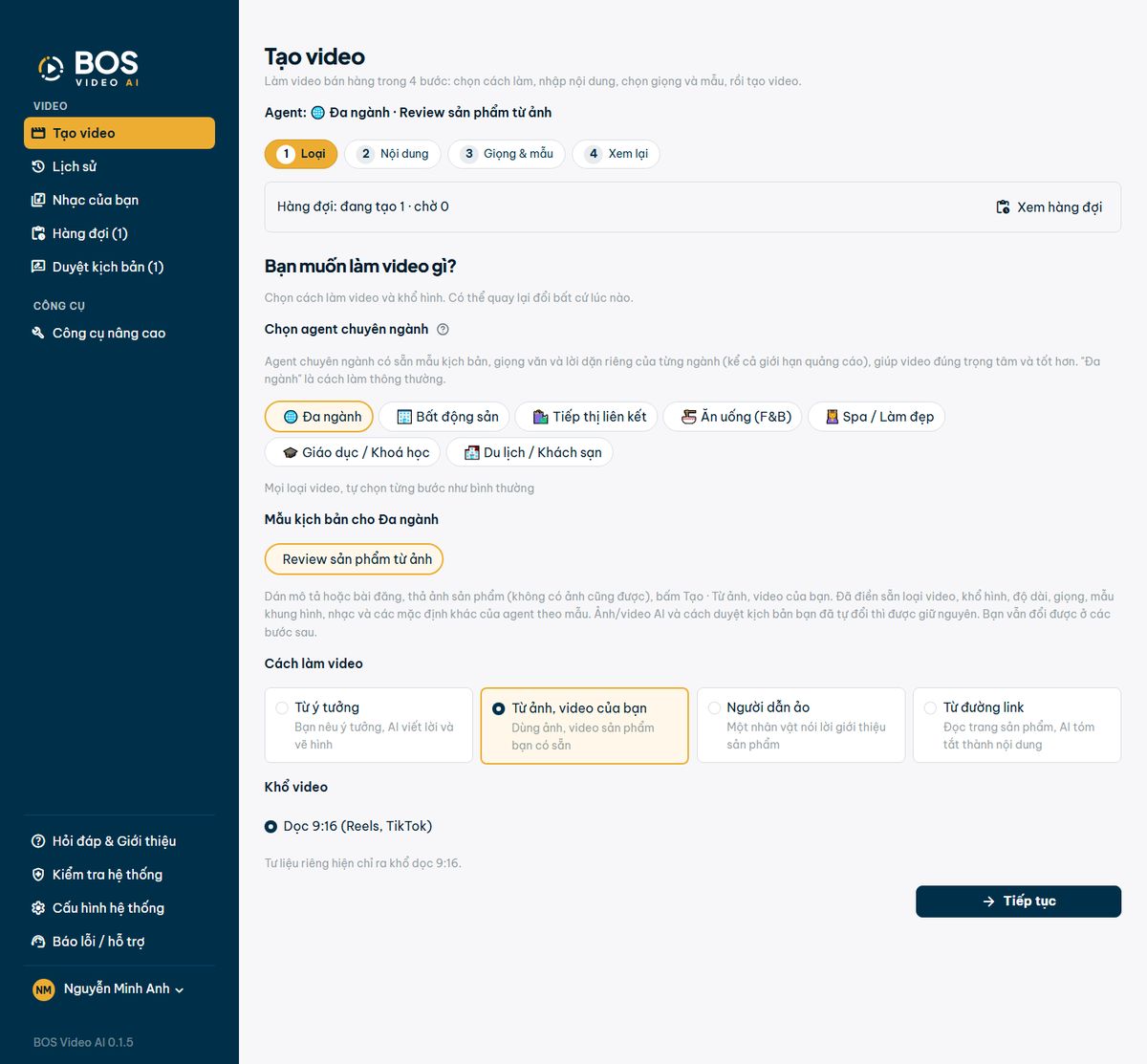Click the Báo lỗi / hỗ trợ headset icon
This screenshot has width=1147, height=1064.
pos(38,943)
